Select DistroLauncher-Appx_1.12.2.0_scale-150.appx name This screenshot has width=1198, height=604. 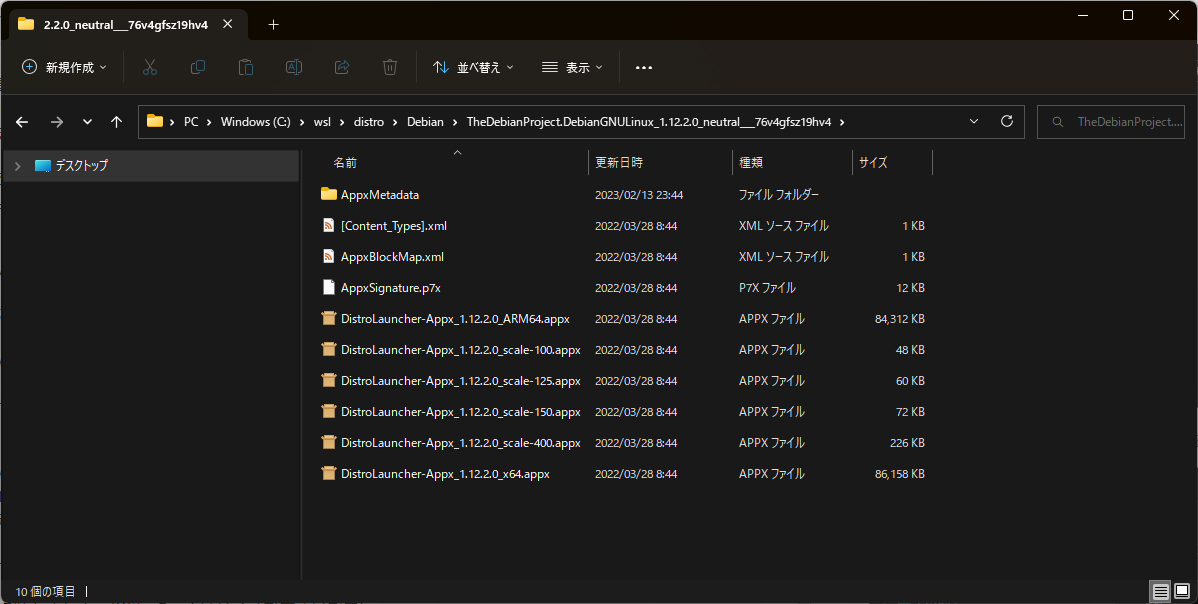tap(461, 412)
